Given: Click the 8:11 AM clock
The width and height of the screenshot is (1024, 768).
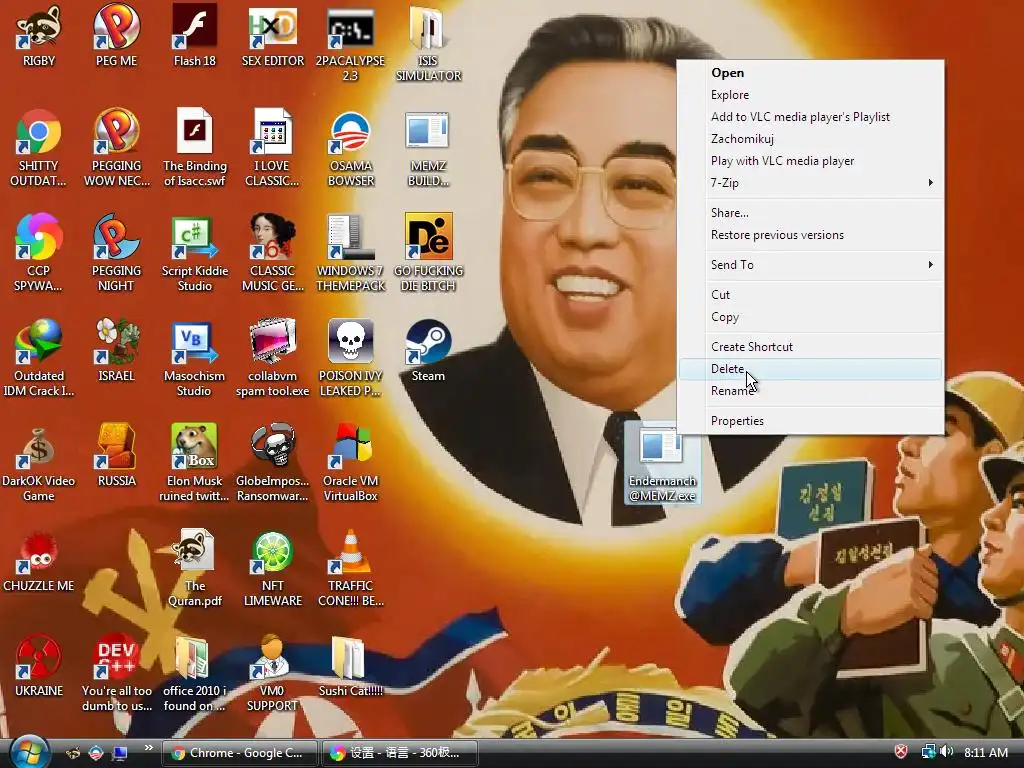Looking at the screenshot, I should (x=985, y=752).
